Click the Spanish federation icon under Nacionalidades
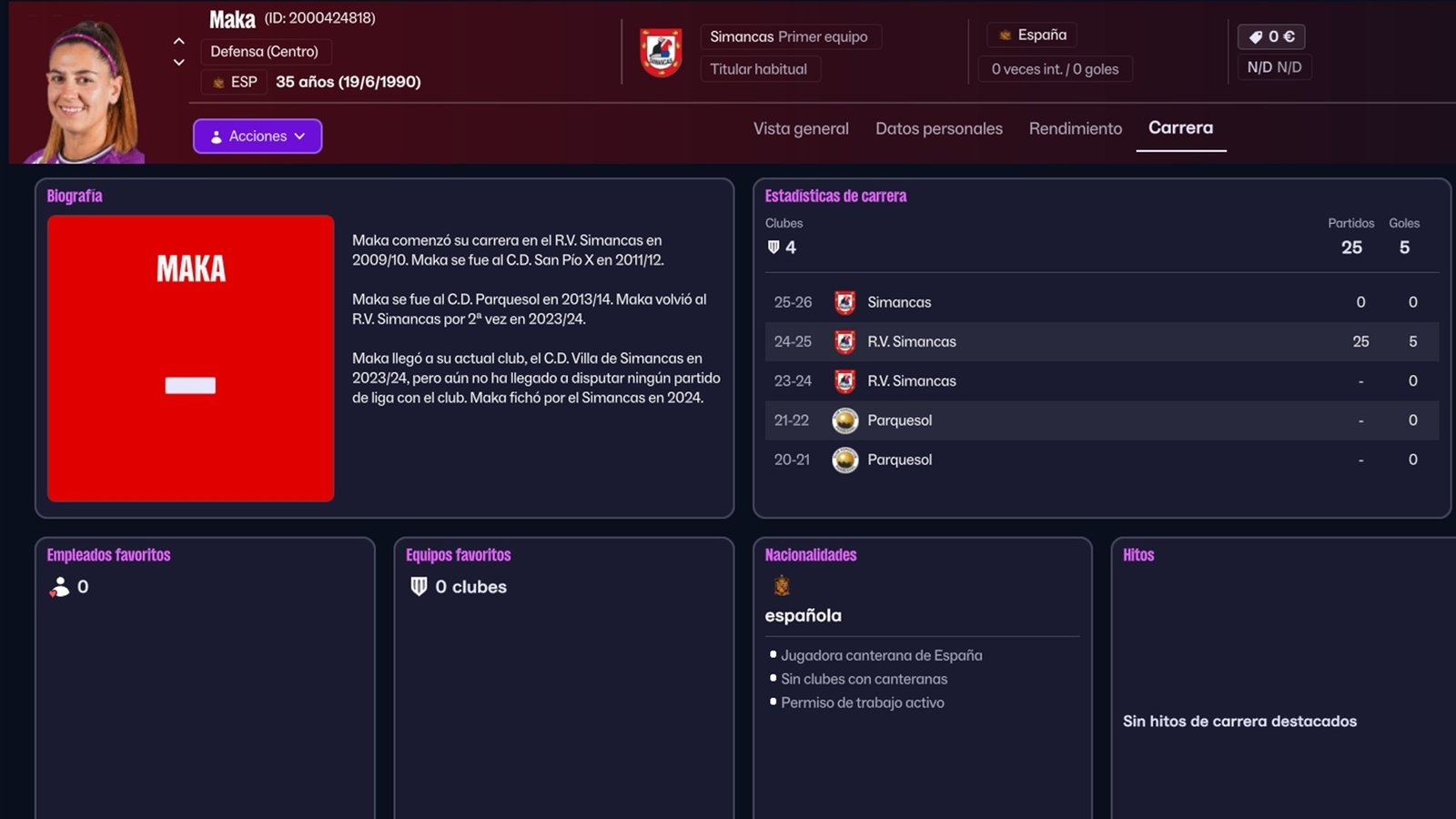Viewport: 1456px width, 819px height. click(781, 585)
